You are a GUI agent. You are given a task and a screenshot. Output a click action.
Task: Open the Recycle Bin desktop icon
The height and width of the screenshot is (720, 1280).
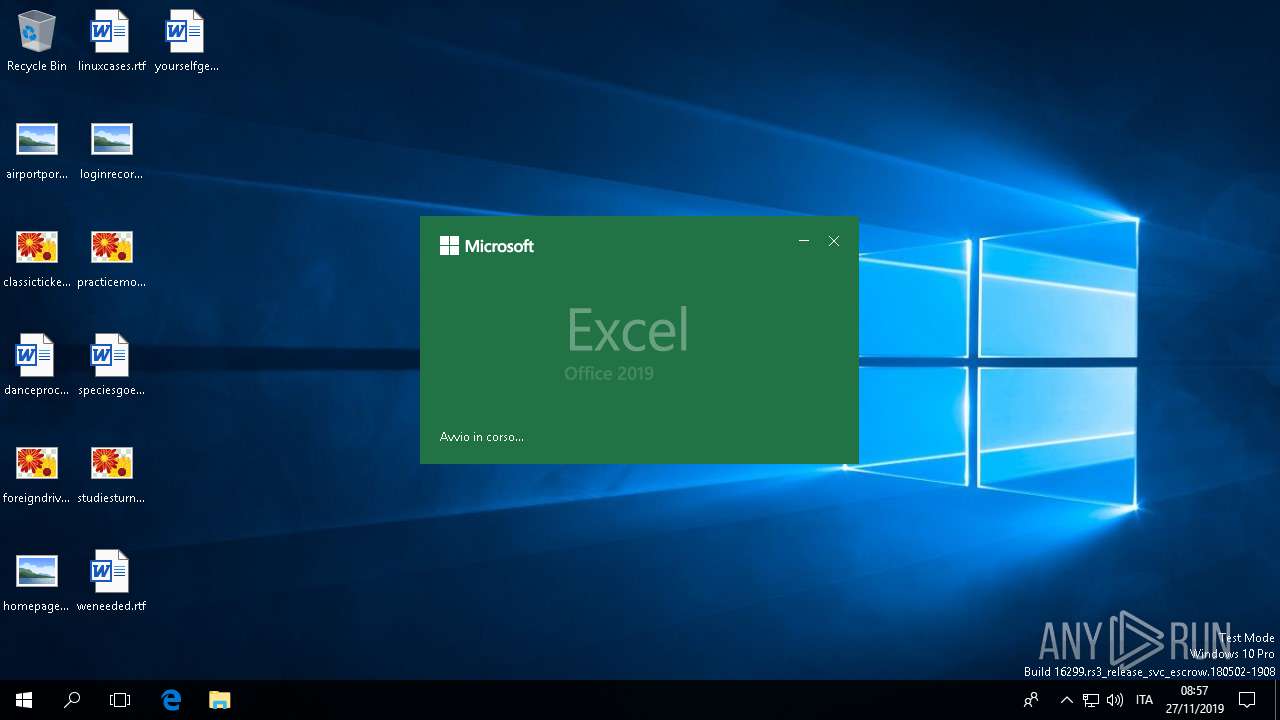[x=37, y=41]
